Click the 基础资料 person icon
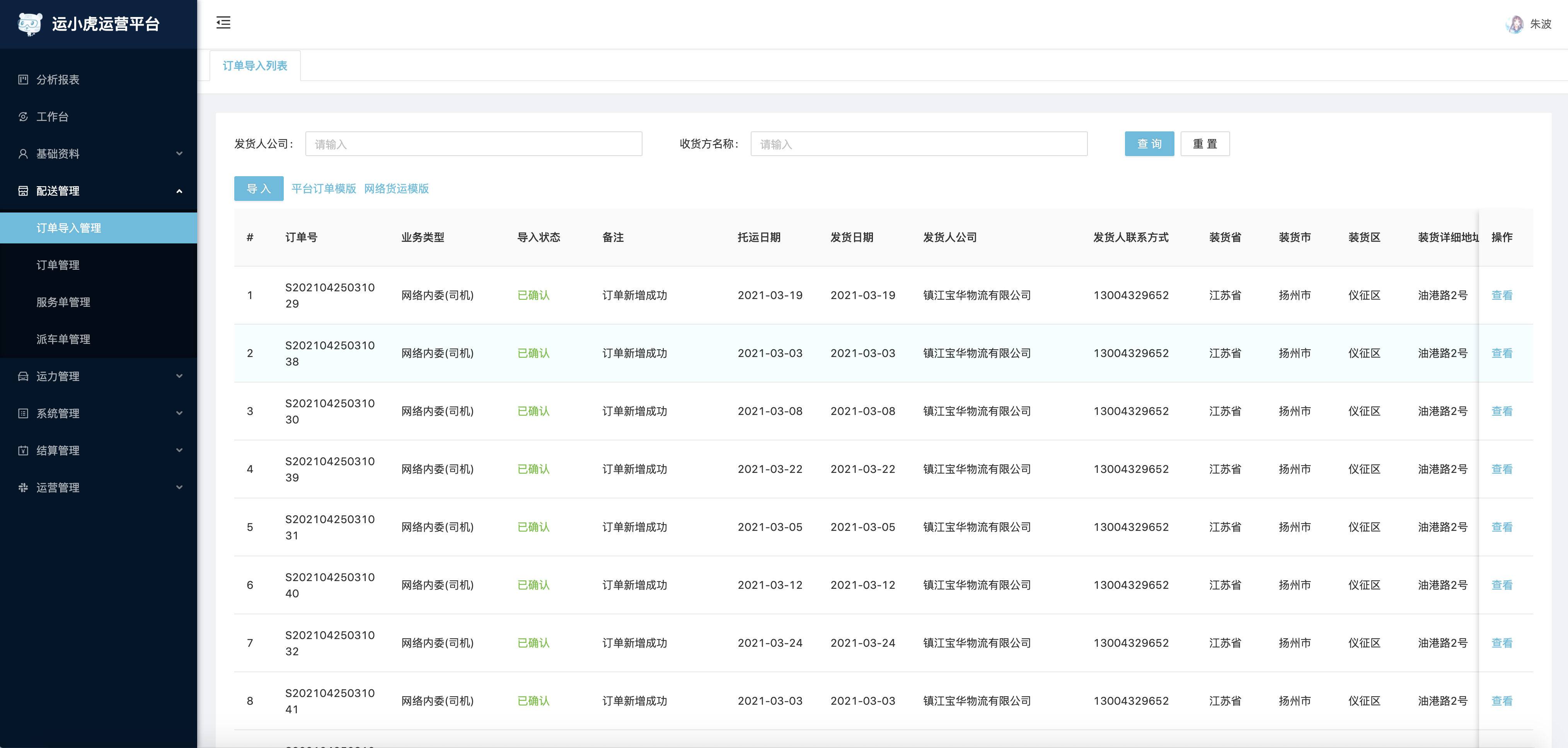This screenshot has height=748, width=1568. coord(23,154)
